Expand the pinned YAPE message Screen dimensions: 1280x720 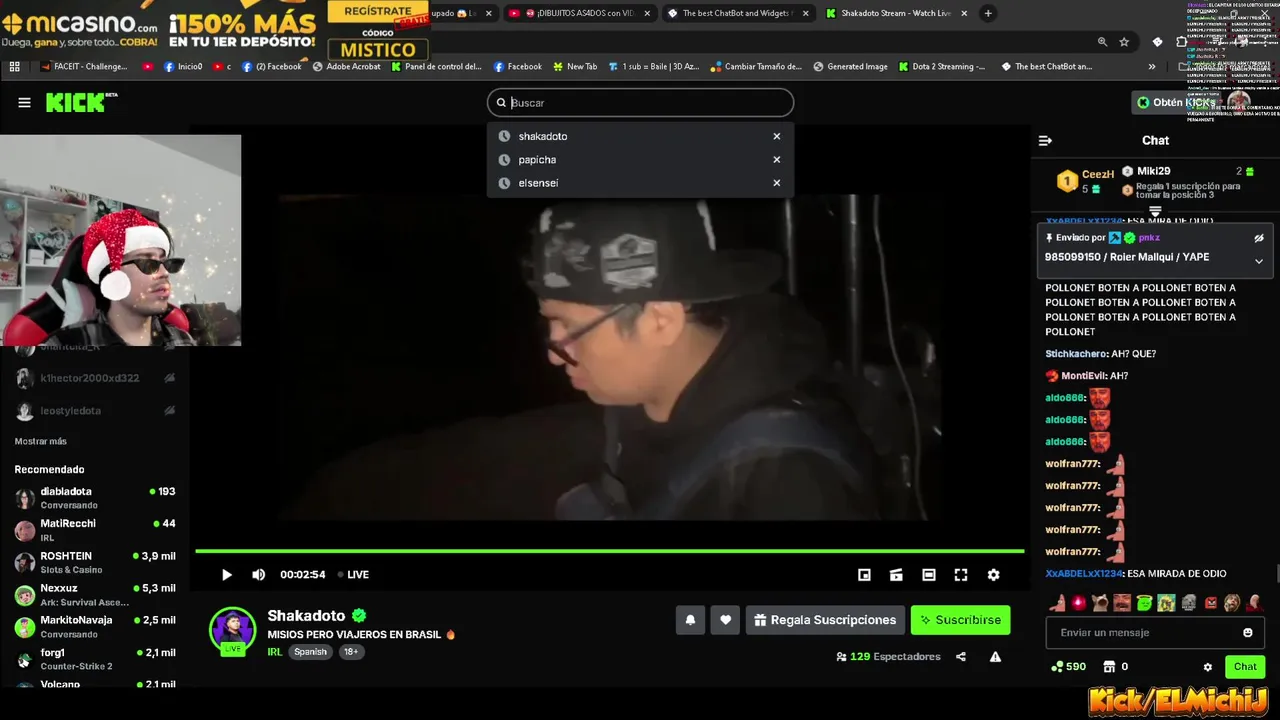(1259, 261)
